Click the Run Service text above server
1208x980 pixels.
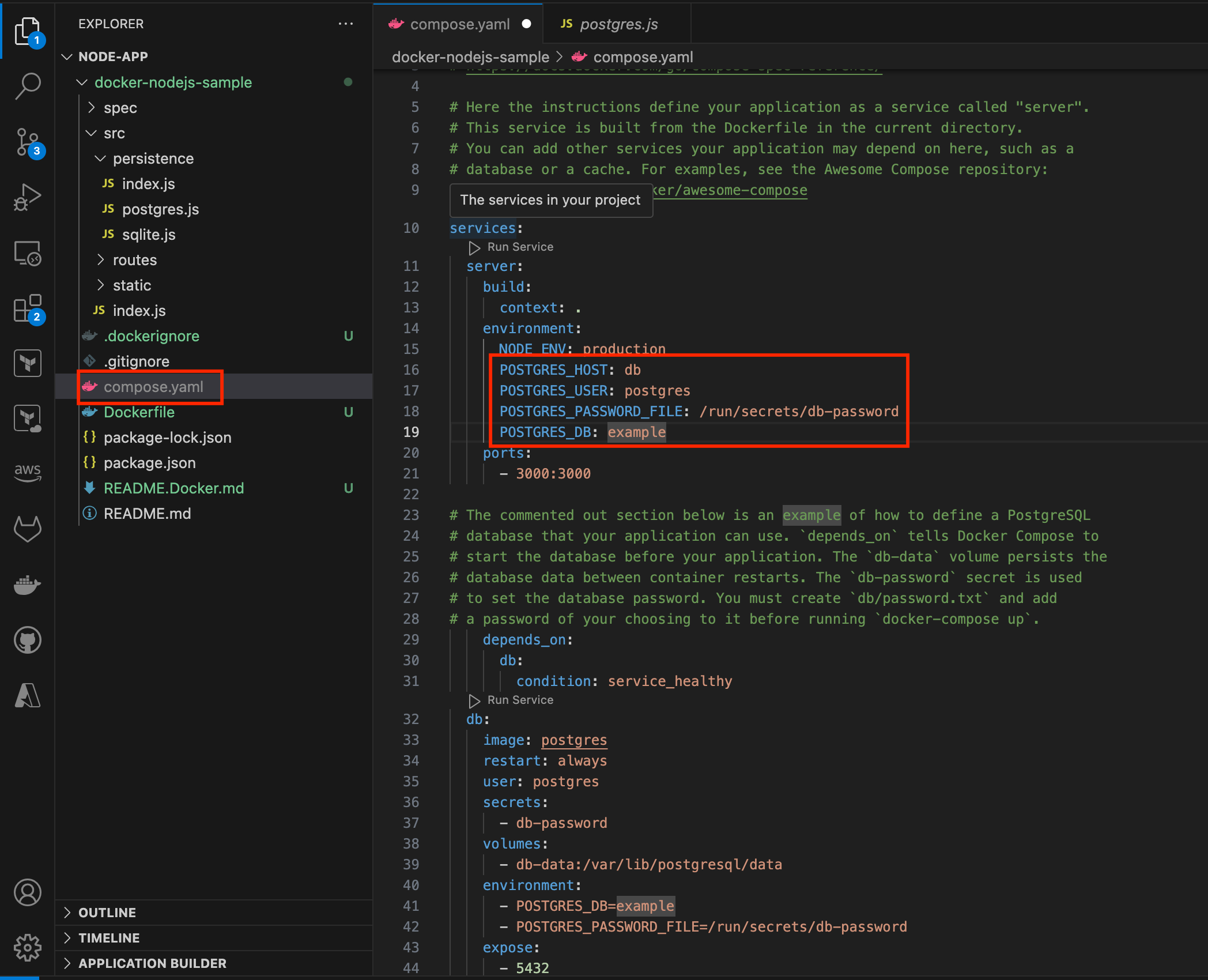[520, 247]
